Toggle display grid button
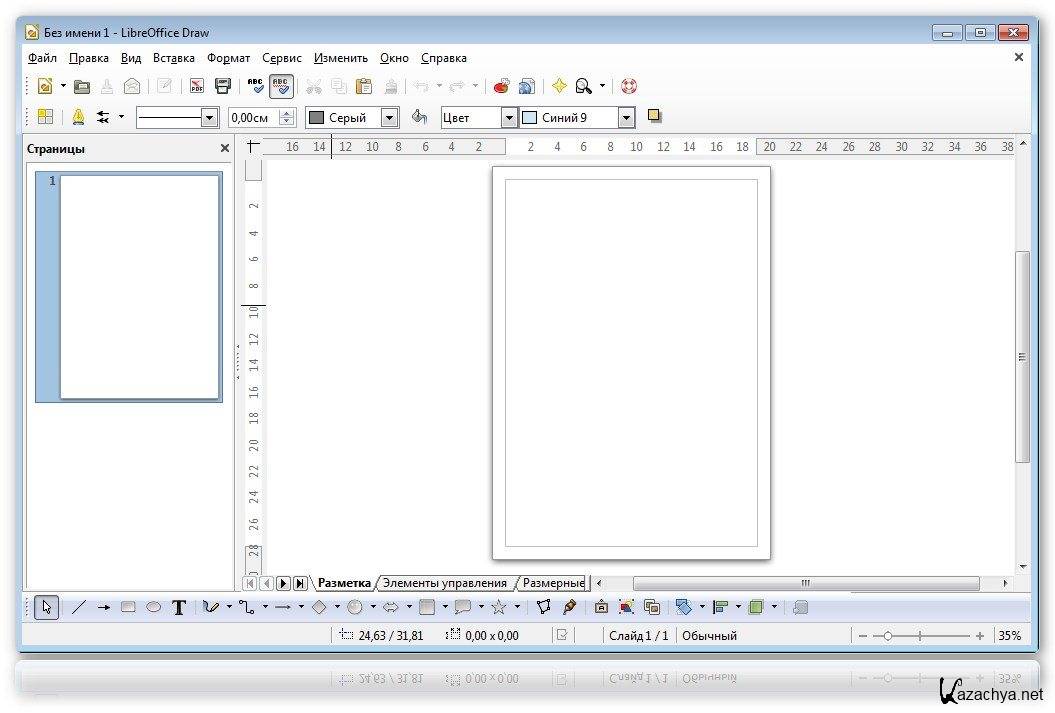 tap(44, 117)
